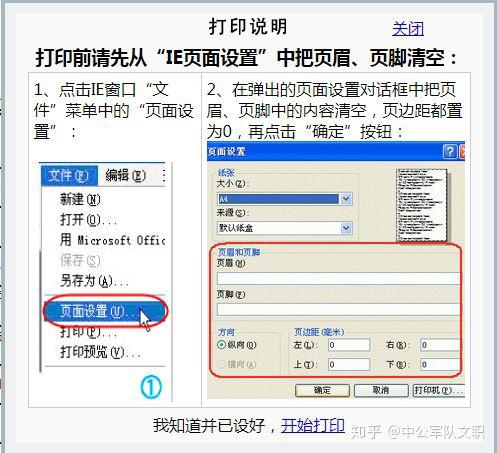Click the 默认纸盒 source combo box

click(284, 228)
